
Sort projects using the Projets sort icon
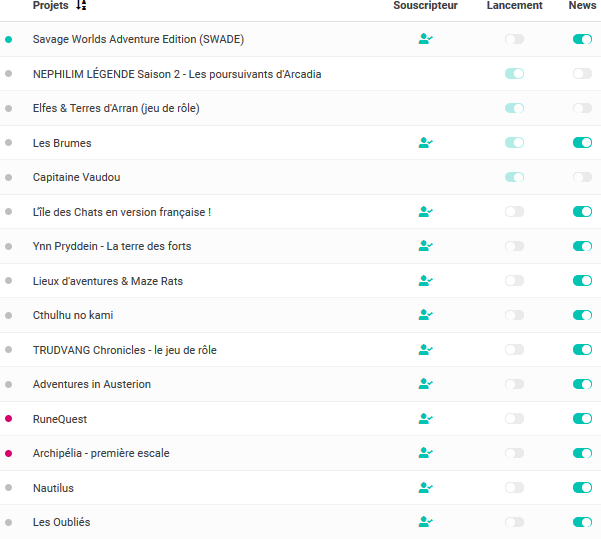coord(81,6)
